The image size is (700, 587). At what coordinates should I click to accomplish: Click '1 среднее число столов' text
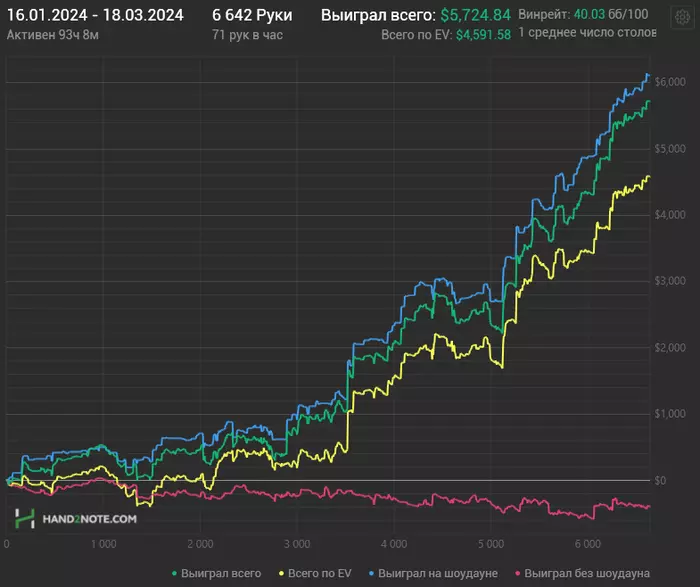pos(587,32)
